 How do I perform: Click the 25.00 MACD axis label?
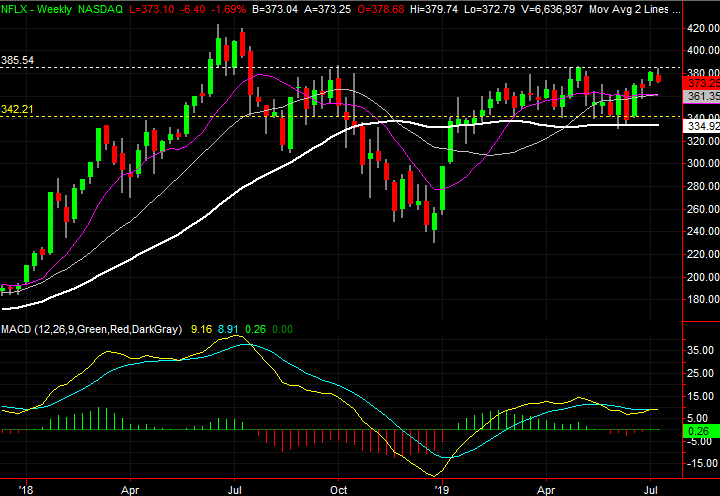point(702,373)
